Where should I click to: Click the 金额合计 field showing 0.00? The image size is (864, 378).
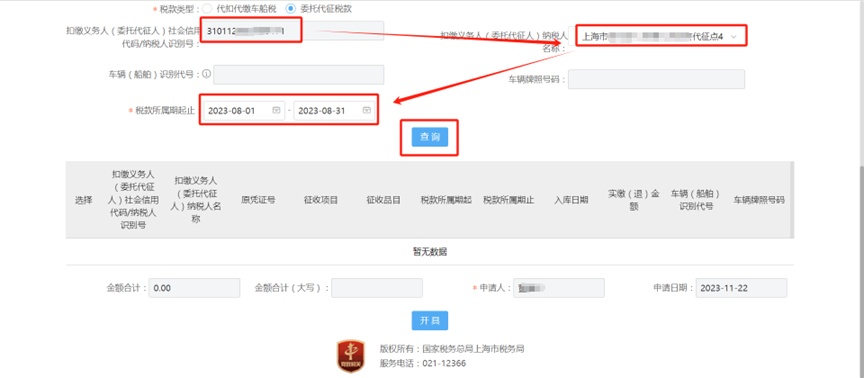point(194,288)
